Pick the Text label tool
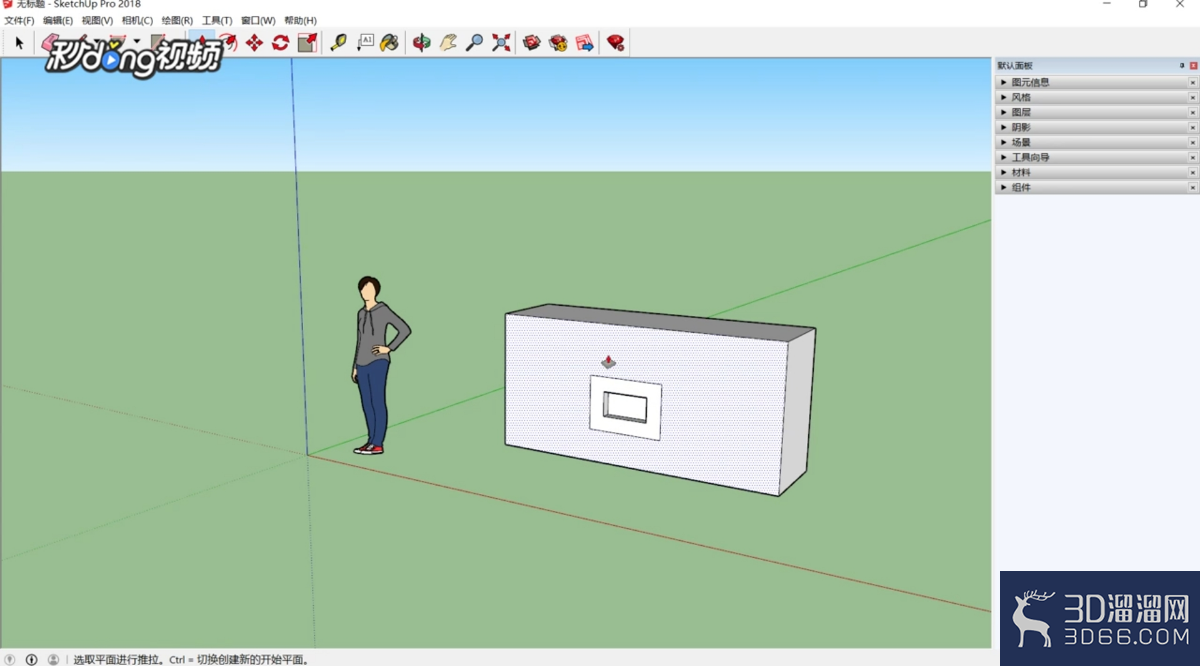Screen dimensions: 1200x666 pyautogui.click(x=365, y=43)
